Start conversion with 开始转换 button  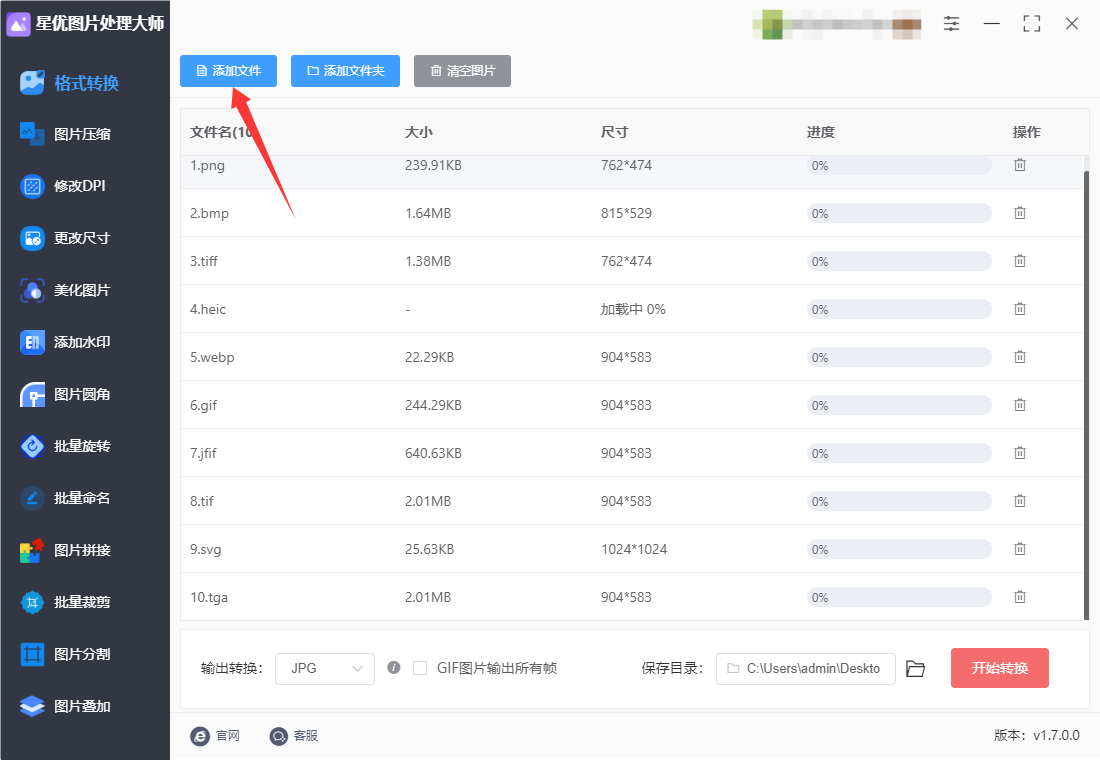click(x=1000, y=668)
